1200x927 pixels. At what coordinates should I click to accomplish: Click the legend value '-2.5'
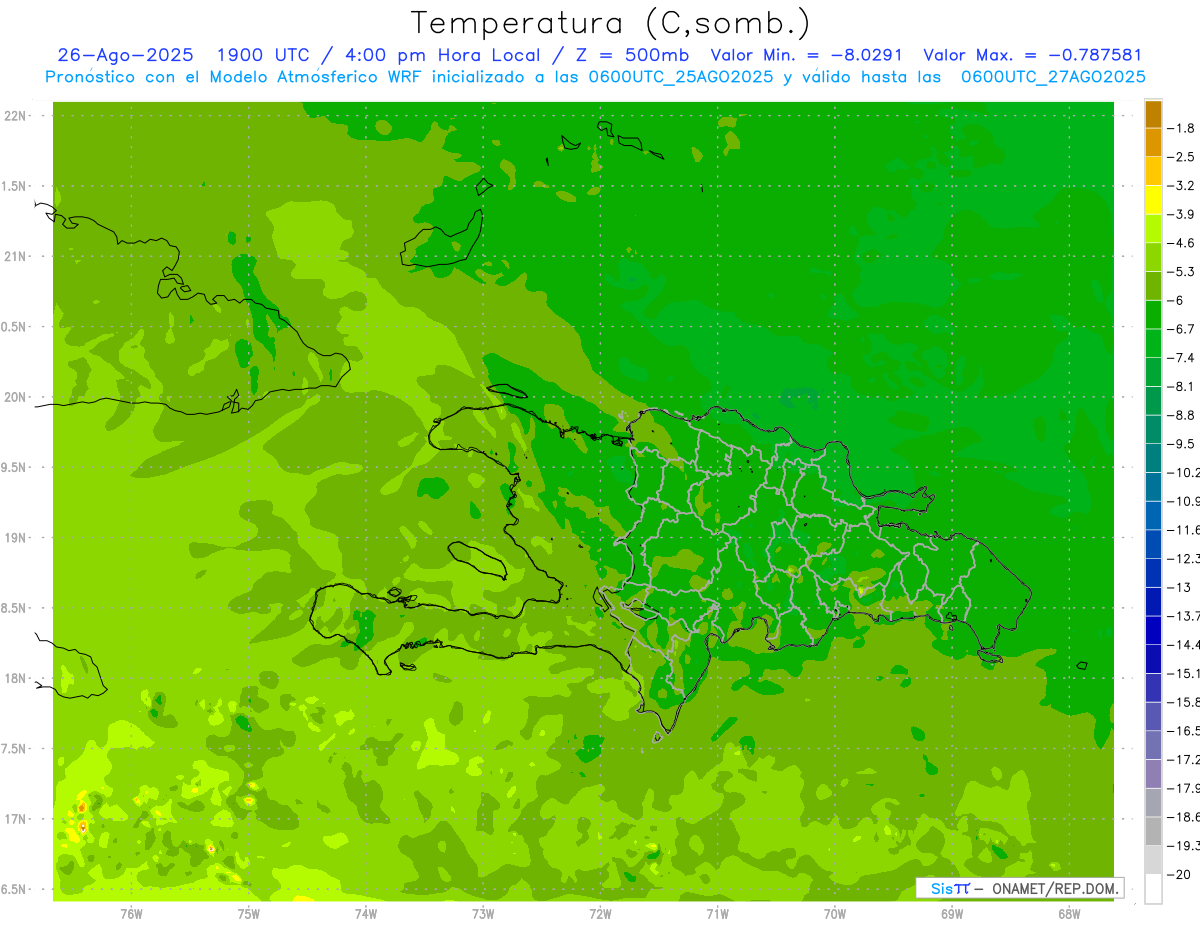[x=1183, y=157]
